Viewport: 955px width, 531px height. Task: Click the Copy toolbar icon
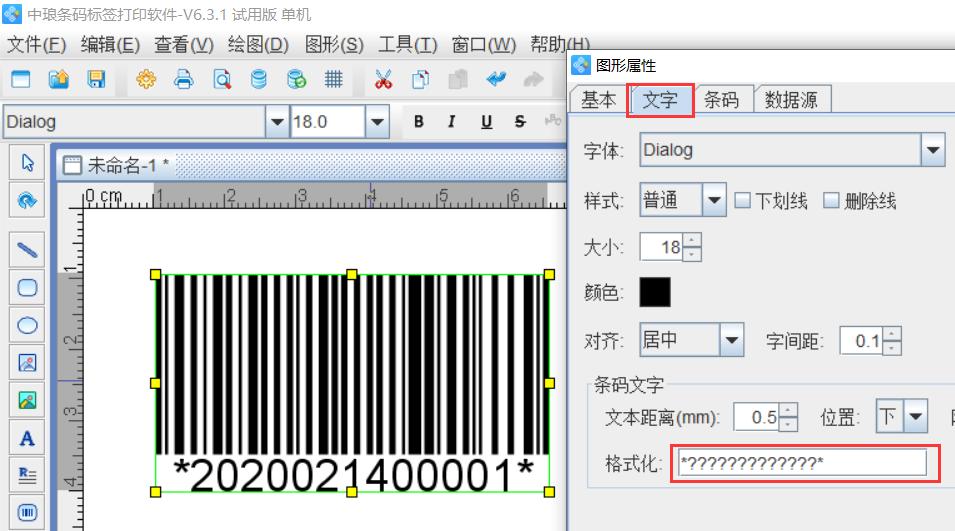click(420, 79)
